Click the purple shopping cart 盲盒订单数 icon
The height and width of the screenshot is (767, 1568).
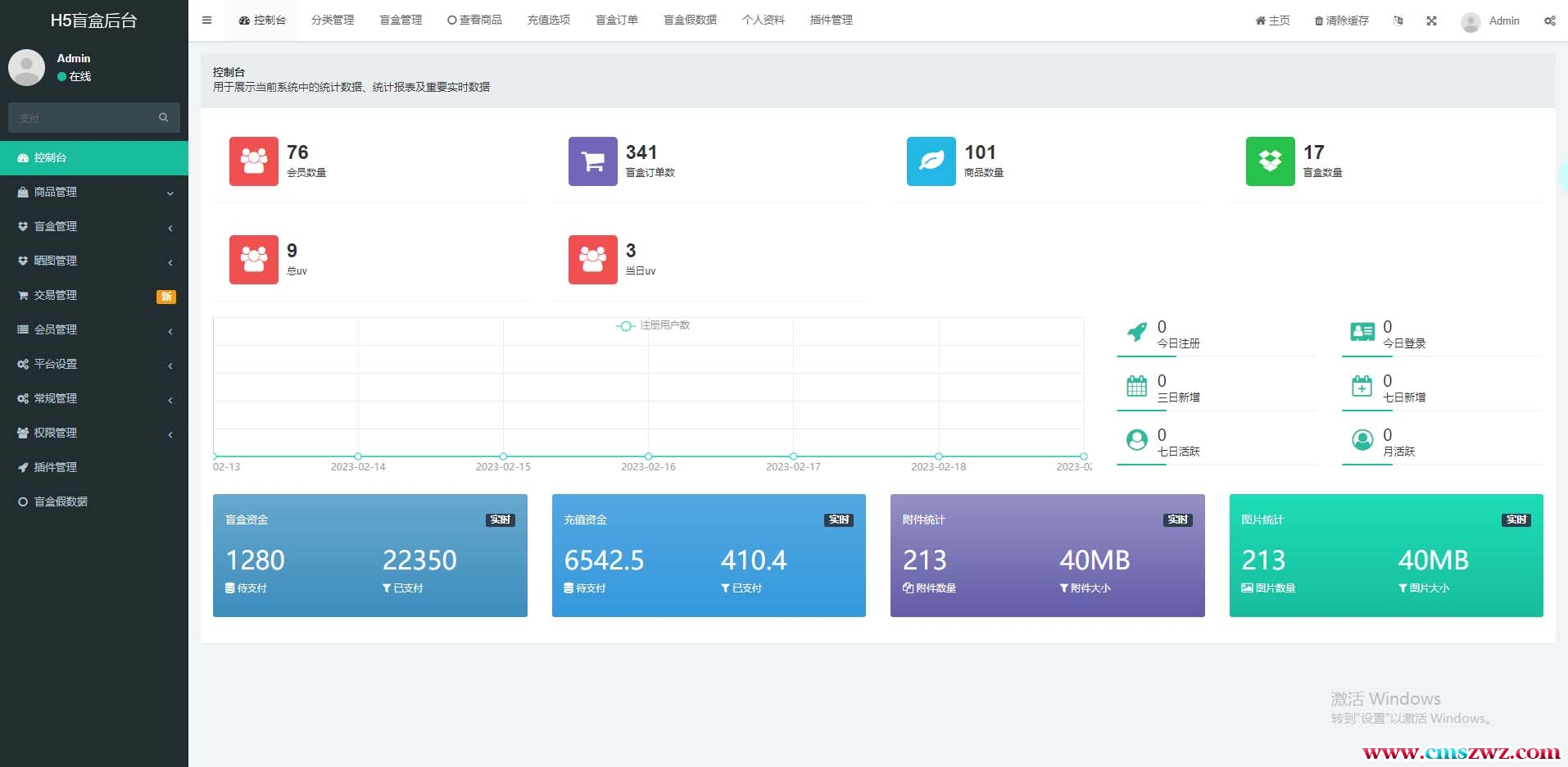point(592,161)
